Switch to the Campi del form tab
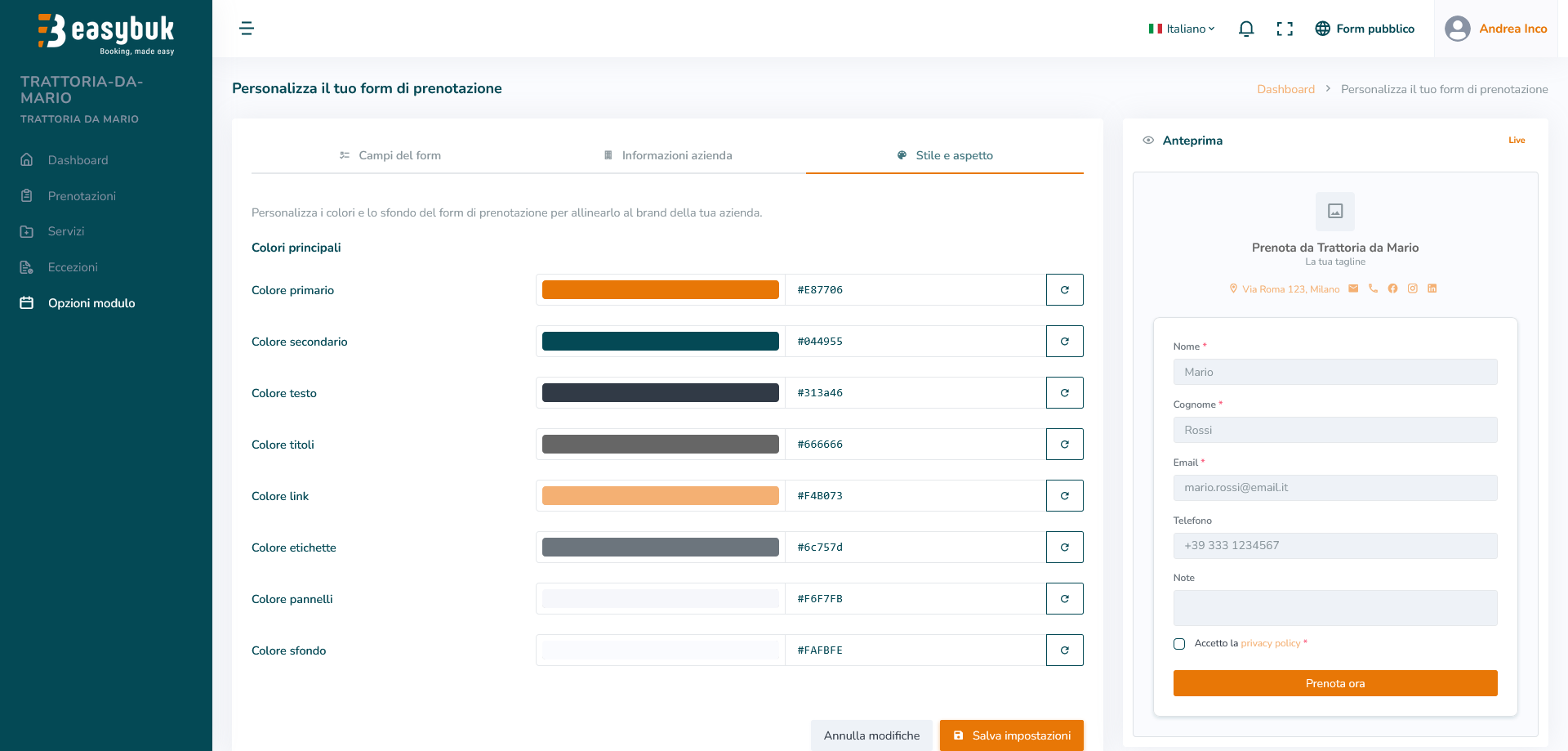 click(390, 155)
